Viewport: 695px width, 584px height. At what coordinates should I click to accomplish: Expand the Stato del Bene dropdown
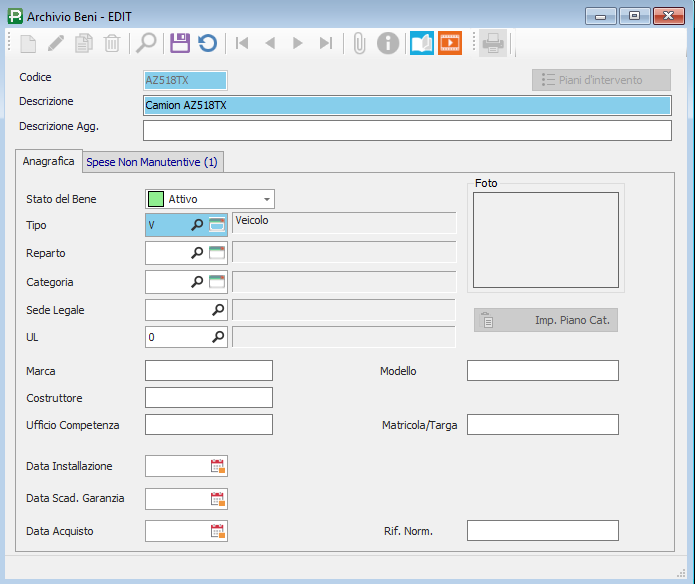coord(267,199)
